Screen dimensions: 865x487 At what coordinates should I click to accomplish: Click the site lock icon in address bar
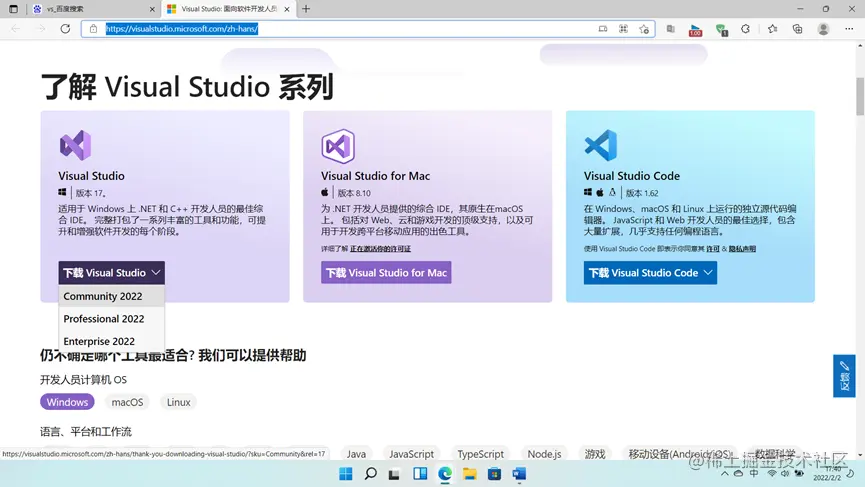[93, 29]
